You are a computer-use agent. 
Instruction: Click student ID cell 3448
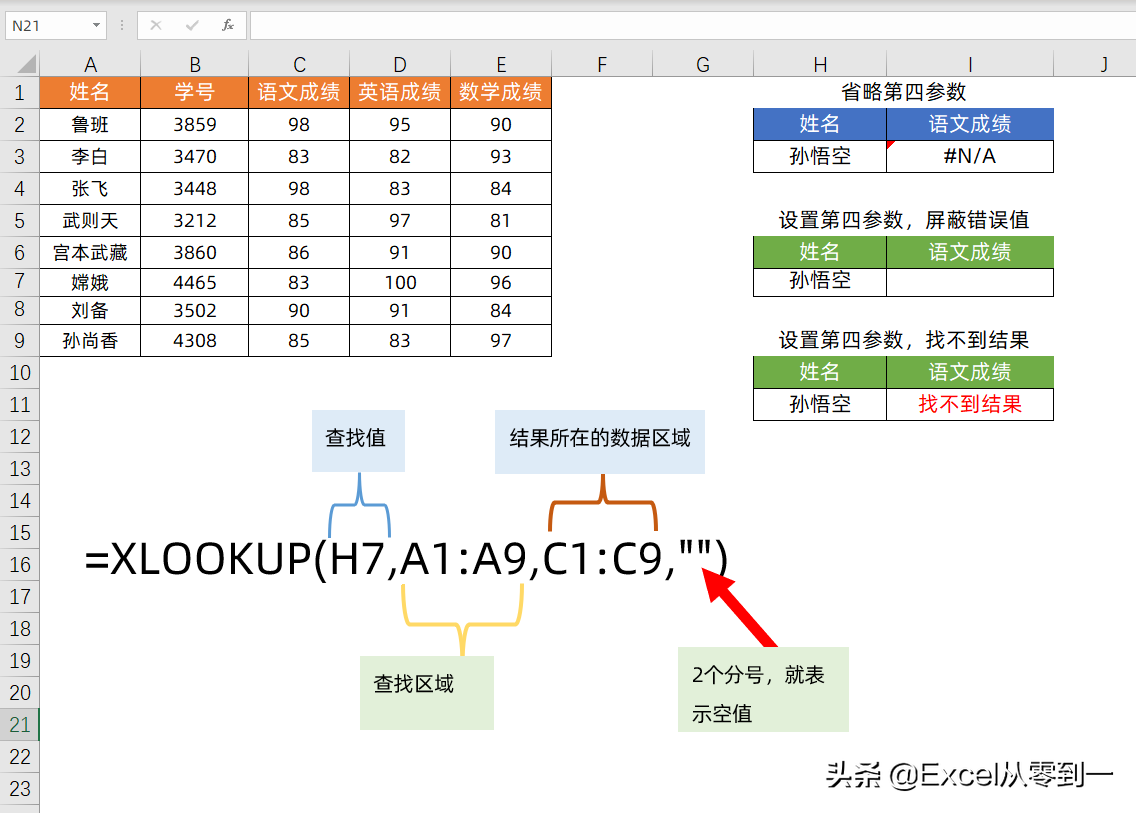pyautogui.click(x=194, y=188)
